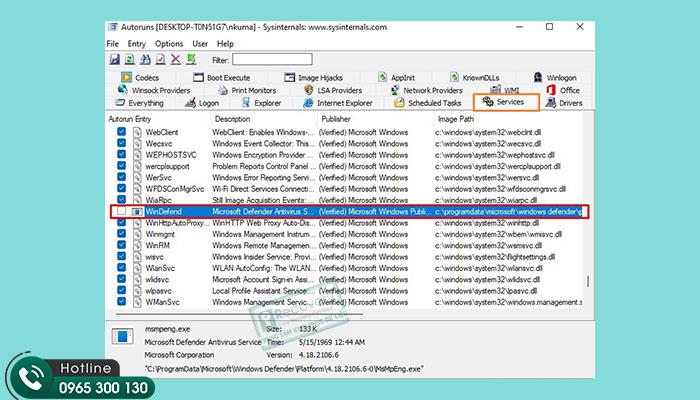Open the User menu
The height and width of the screenshot is (400, 700).
pyautogui.click(x=200, y=44)
